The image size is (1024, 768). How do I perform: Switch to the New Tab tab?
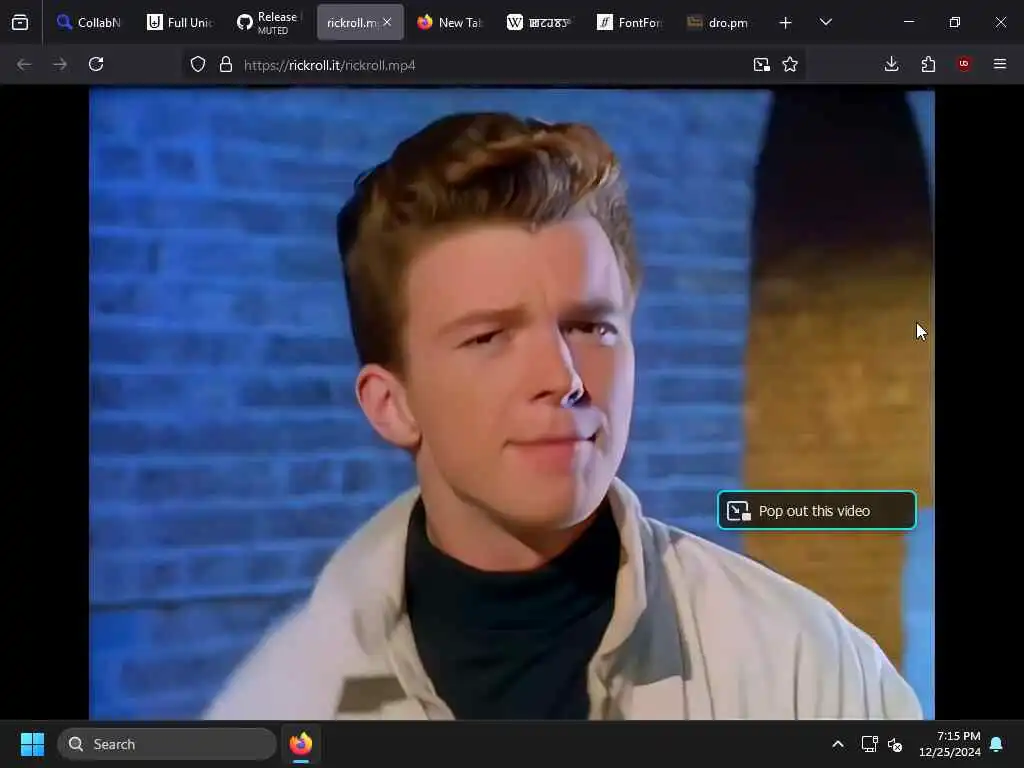(449, 22)
